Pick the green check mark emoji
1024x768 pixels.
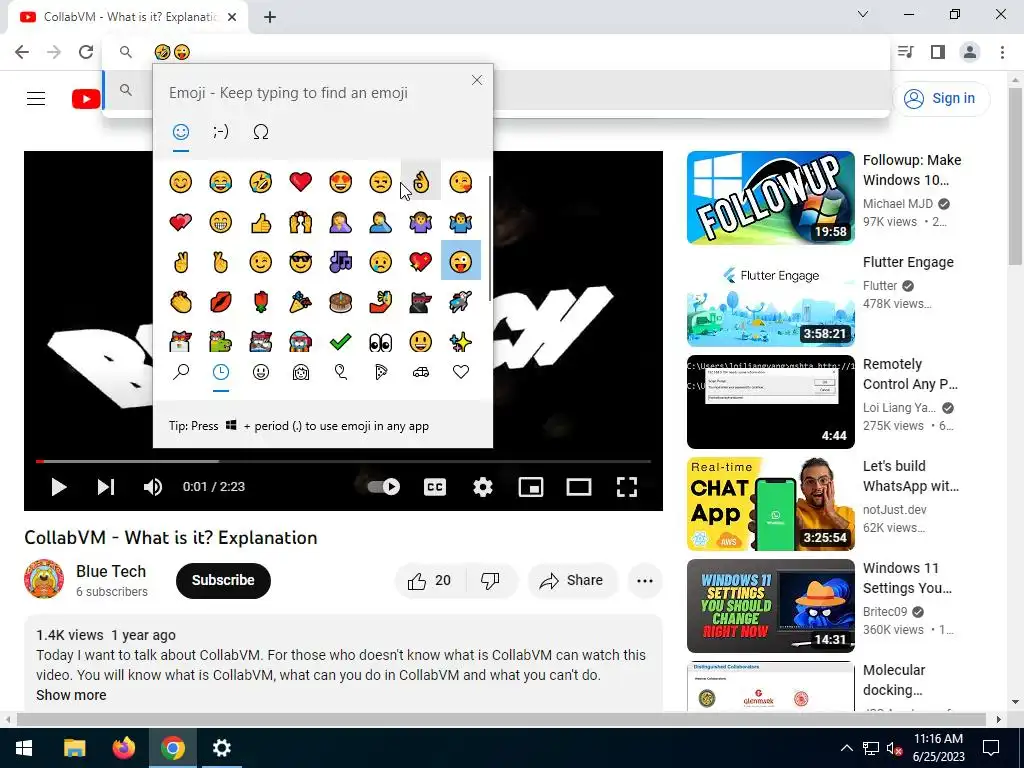click(x=341, y=342)
